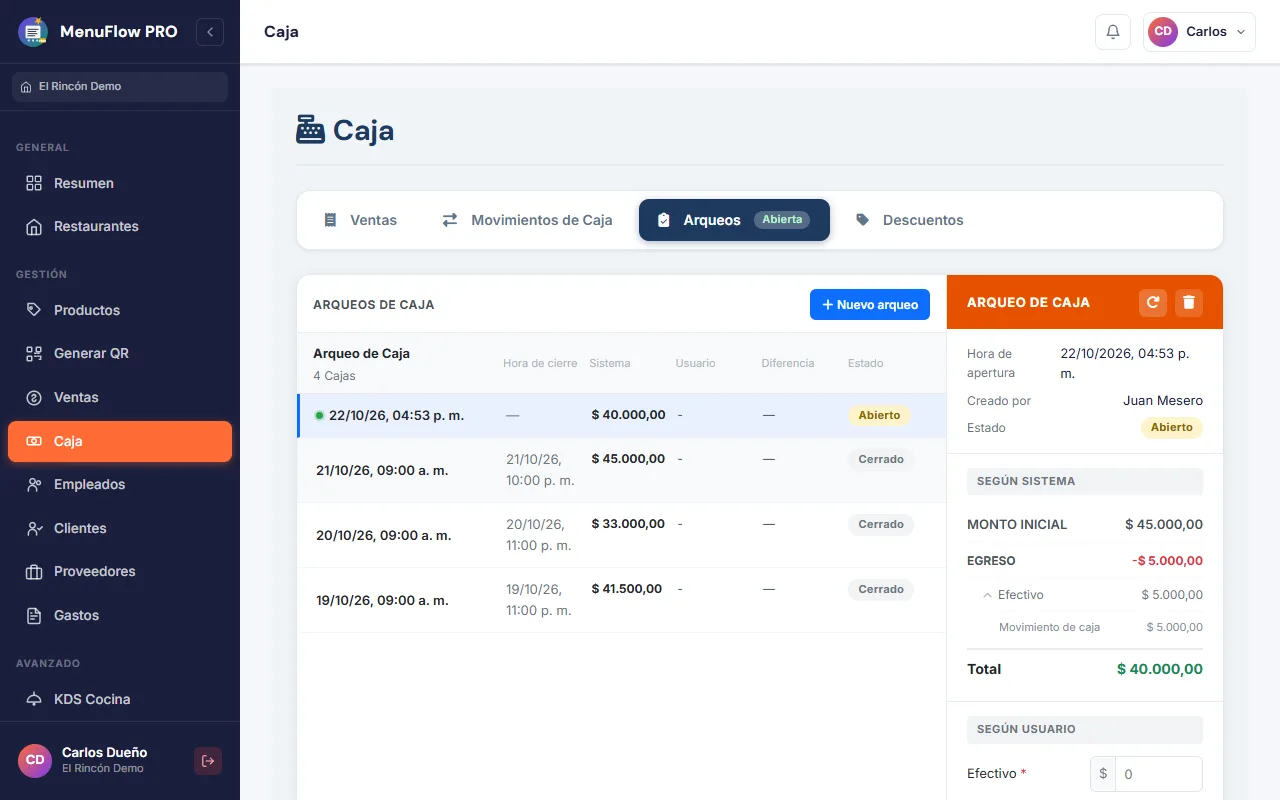Click the Cerrado badge on the 21/10/26 row

(x=881, y=460)
